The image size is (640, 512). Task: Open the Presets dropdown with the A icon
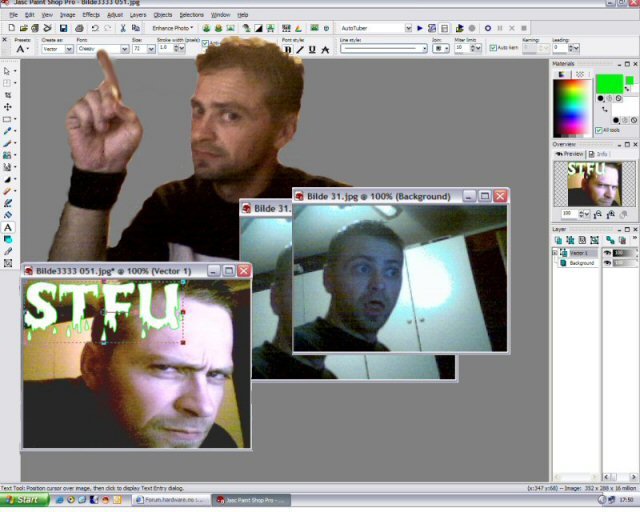point(22,49)
